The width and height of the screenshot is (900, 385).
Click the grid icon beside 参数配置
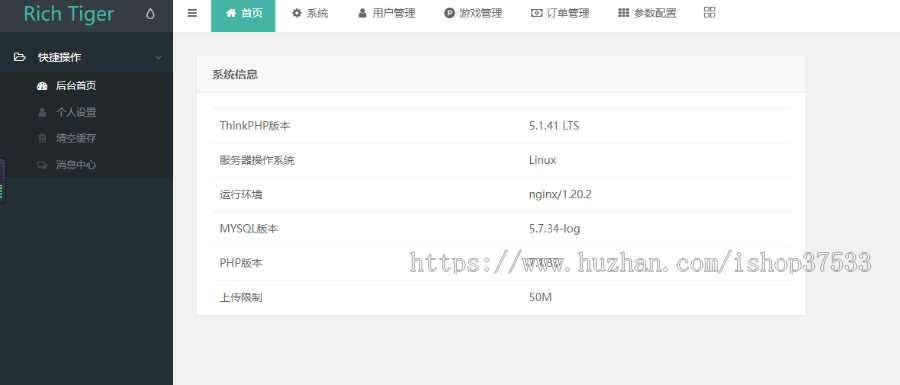click(x=623, y=13)
